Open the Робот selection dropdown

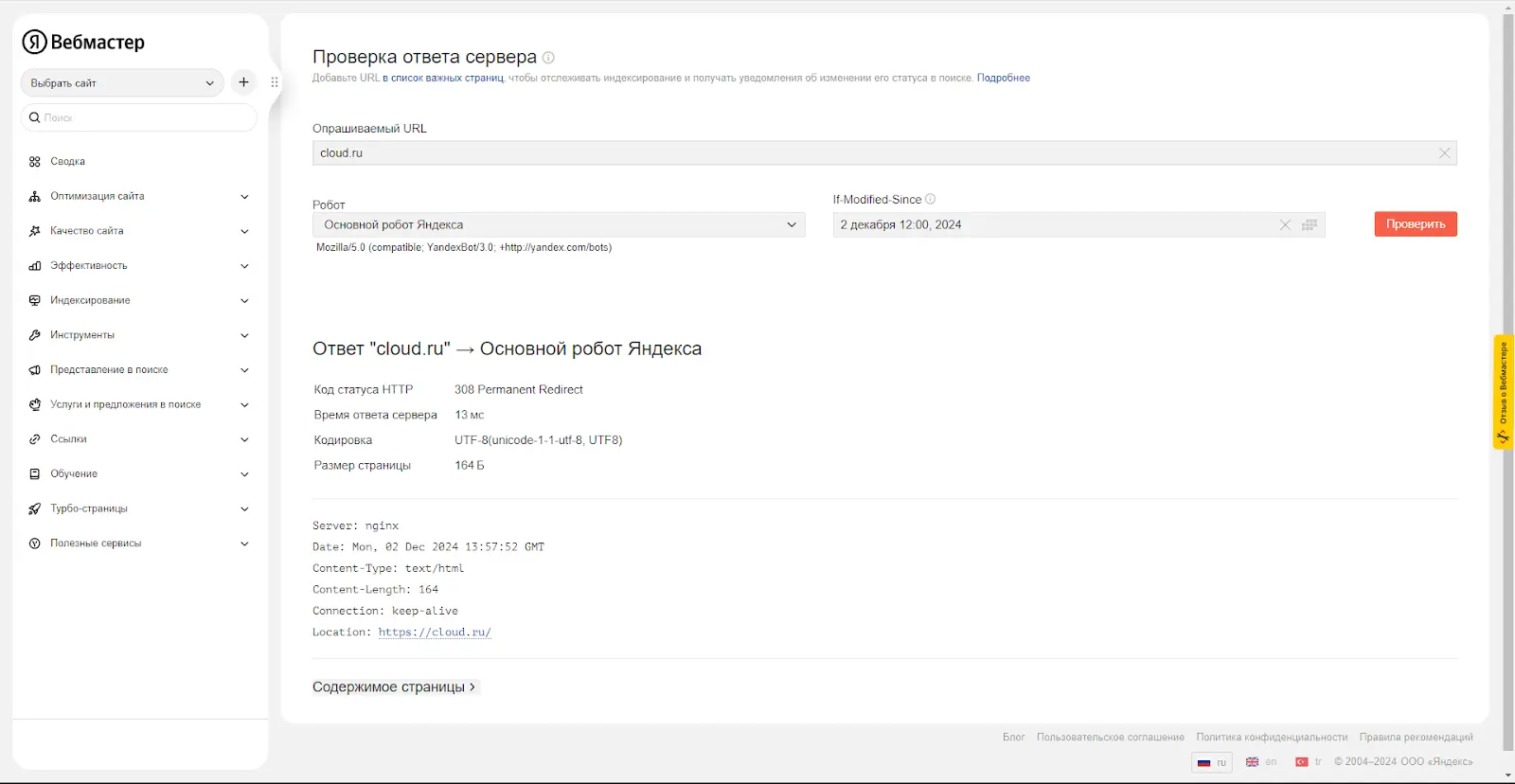pyautogui.click(x=559, y=224)
